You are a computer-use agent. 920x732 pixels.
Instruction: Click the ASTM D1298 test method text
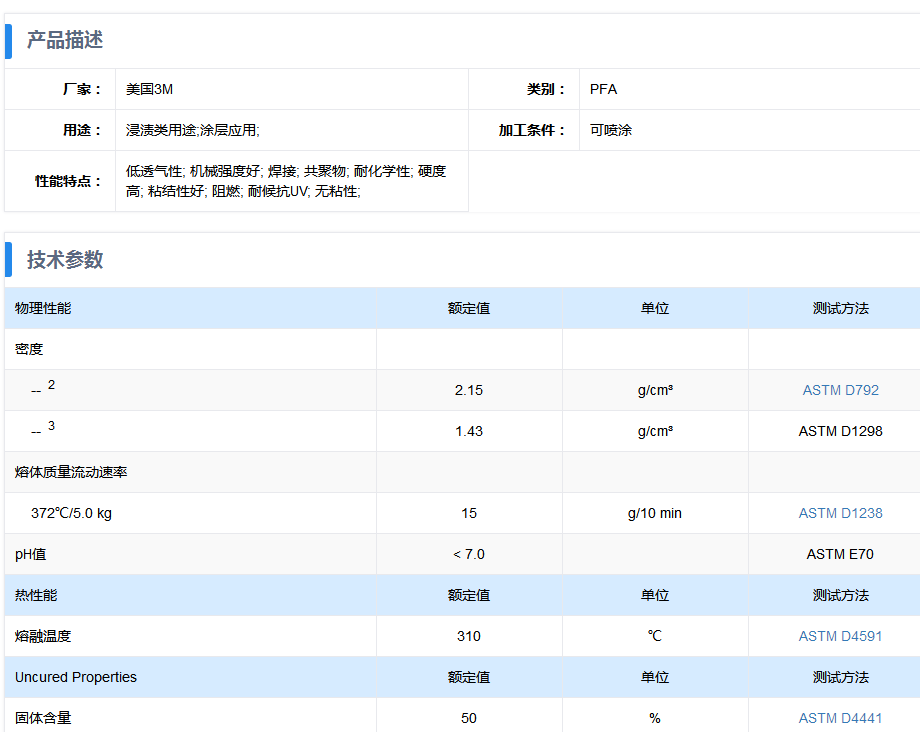click(x=840, y=431)
